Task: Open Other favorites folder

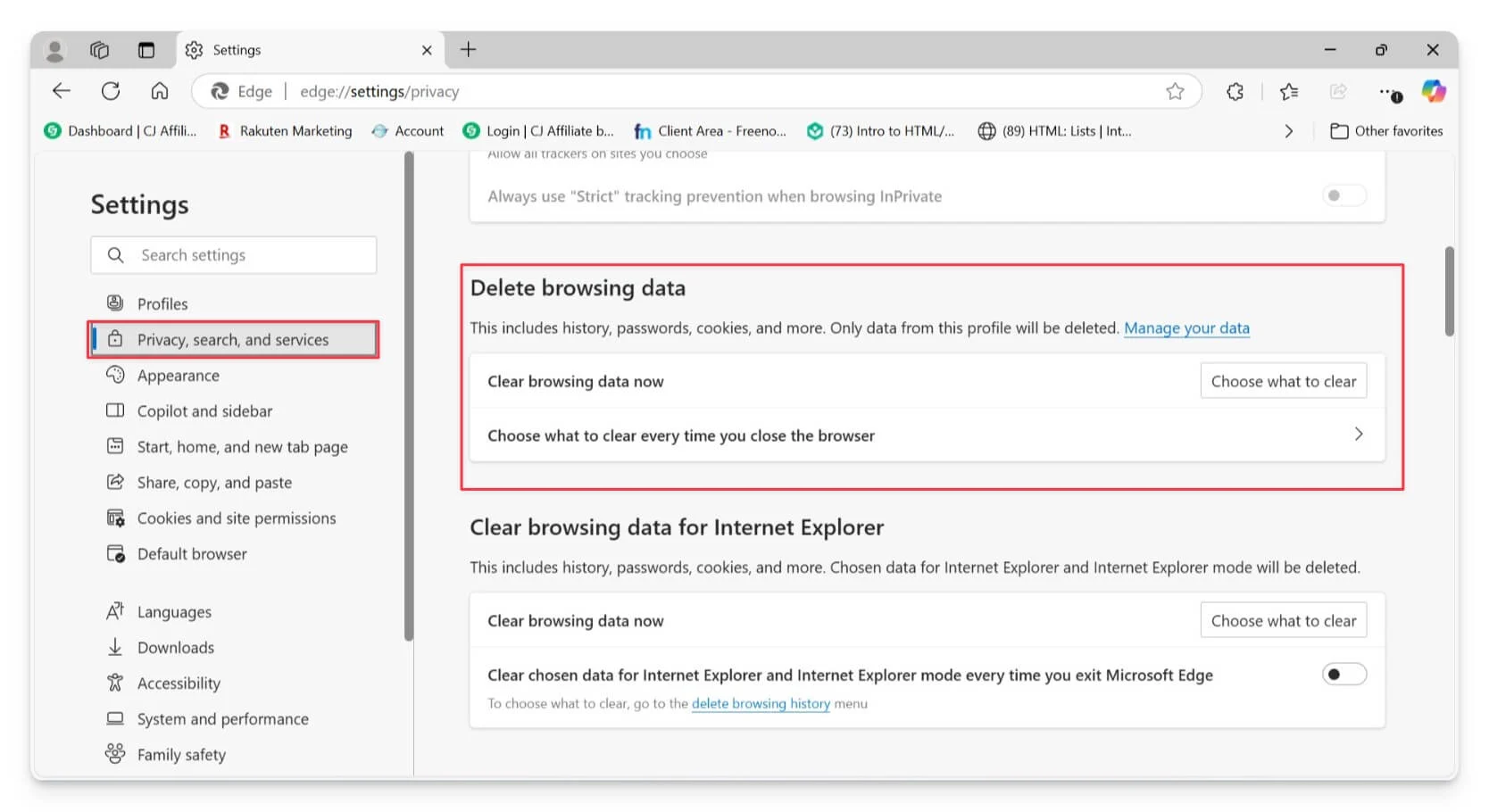Action: [x=1386, y=131]
